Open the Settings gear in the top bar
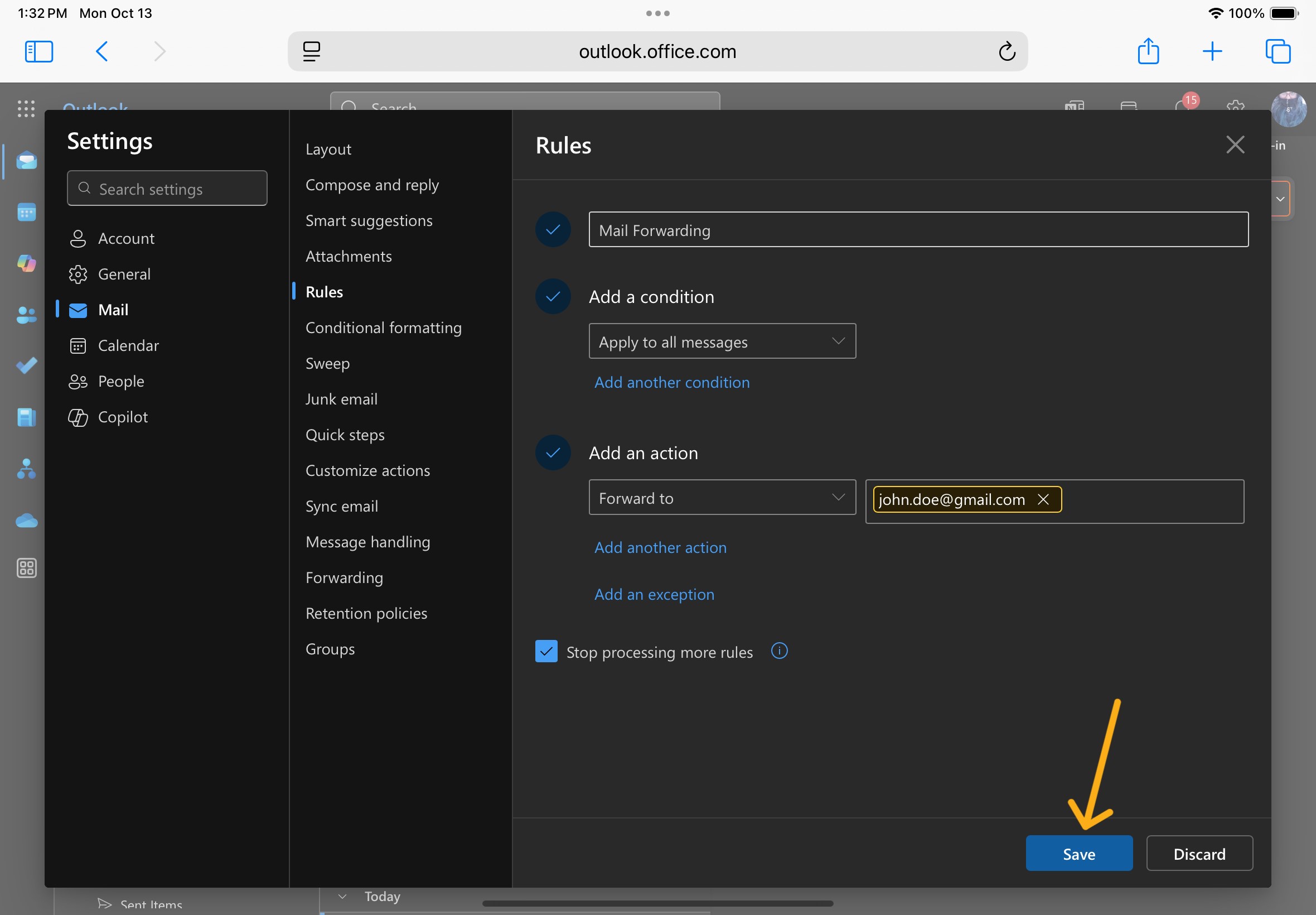The image size is (1316, 915). pos(1235,109)
